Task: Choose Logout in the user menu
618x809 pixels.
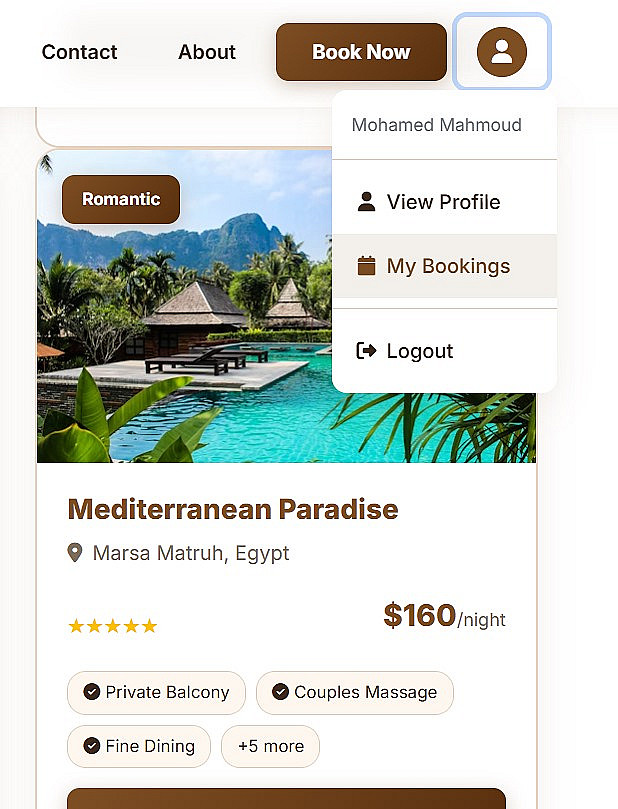Action: [x=420, y=351]
